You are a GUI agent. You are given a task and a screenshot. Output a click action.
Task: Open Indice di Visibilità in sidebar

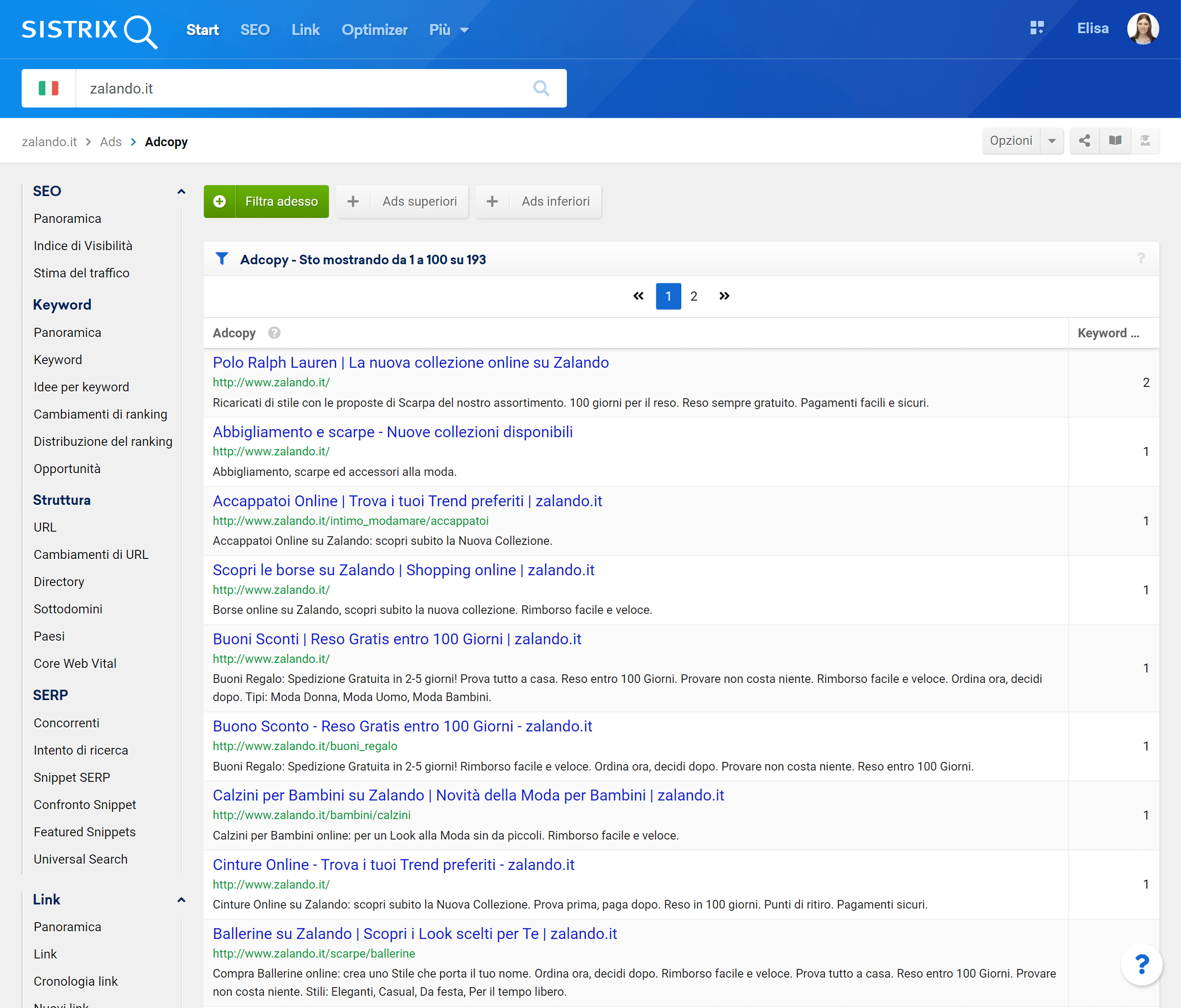(83, 246)
